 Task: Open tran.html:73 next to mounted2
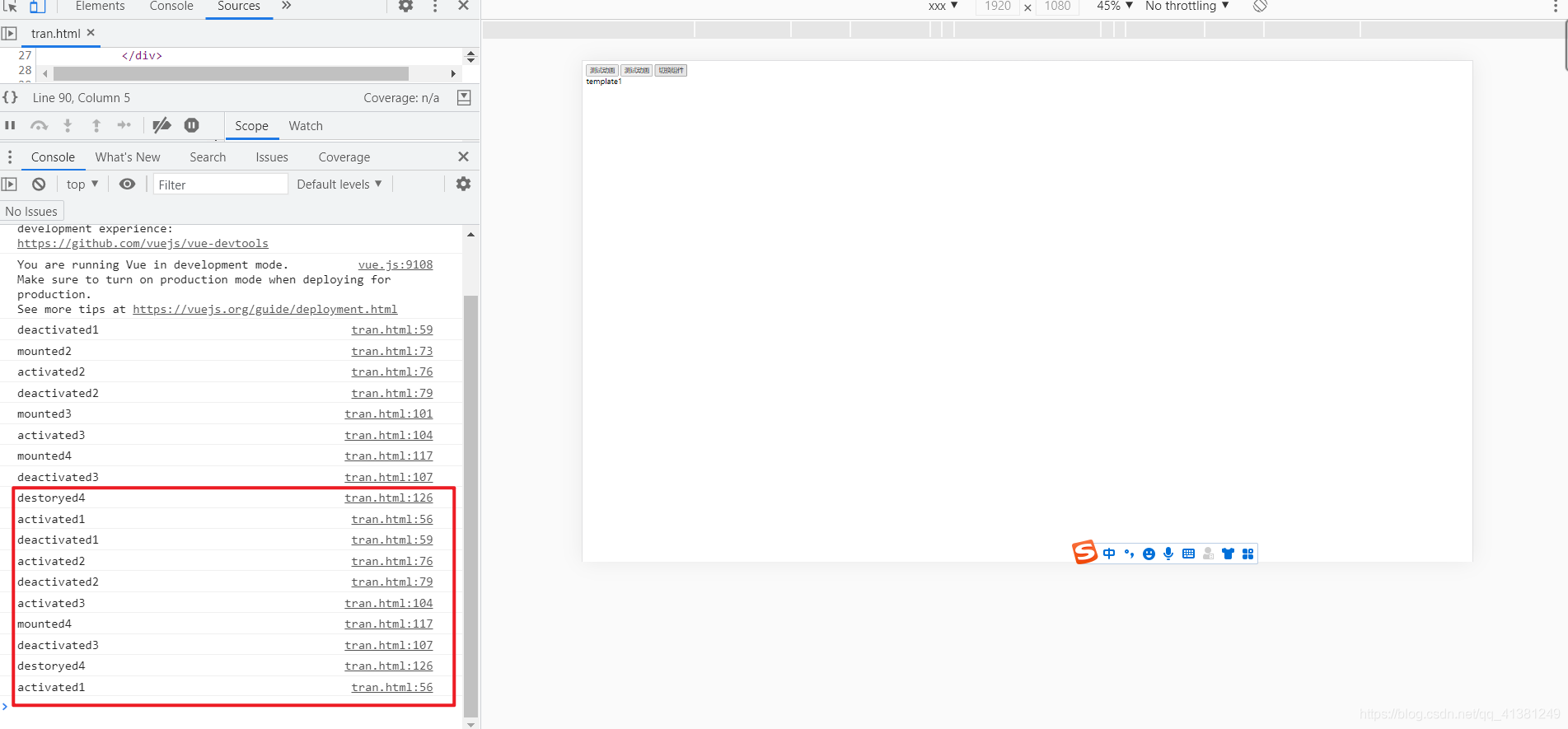392,352
